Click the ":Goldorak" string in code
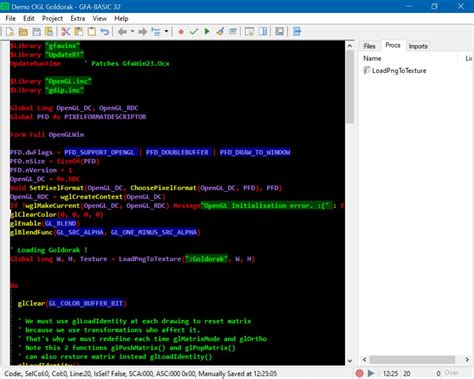474x379 pixels. 207,259
